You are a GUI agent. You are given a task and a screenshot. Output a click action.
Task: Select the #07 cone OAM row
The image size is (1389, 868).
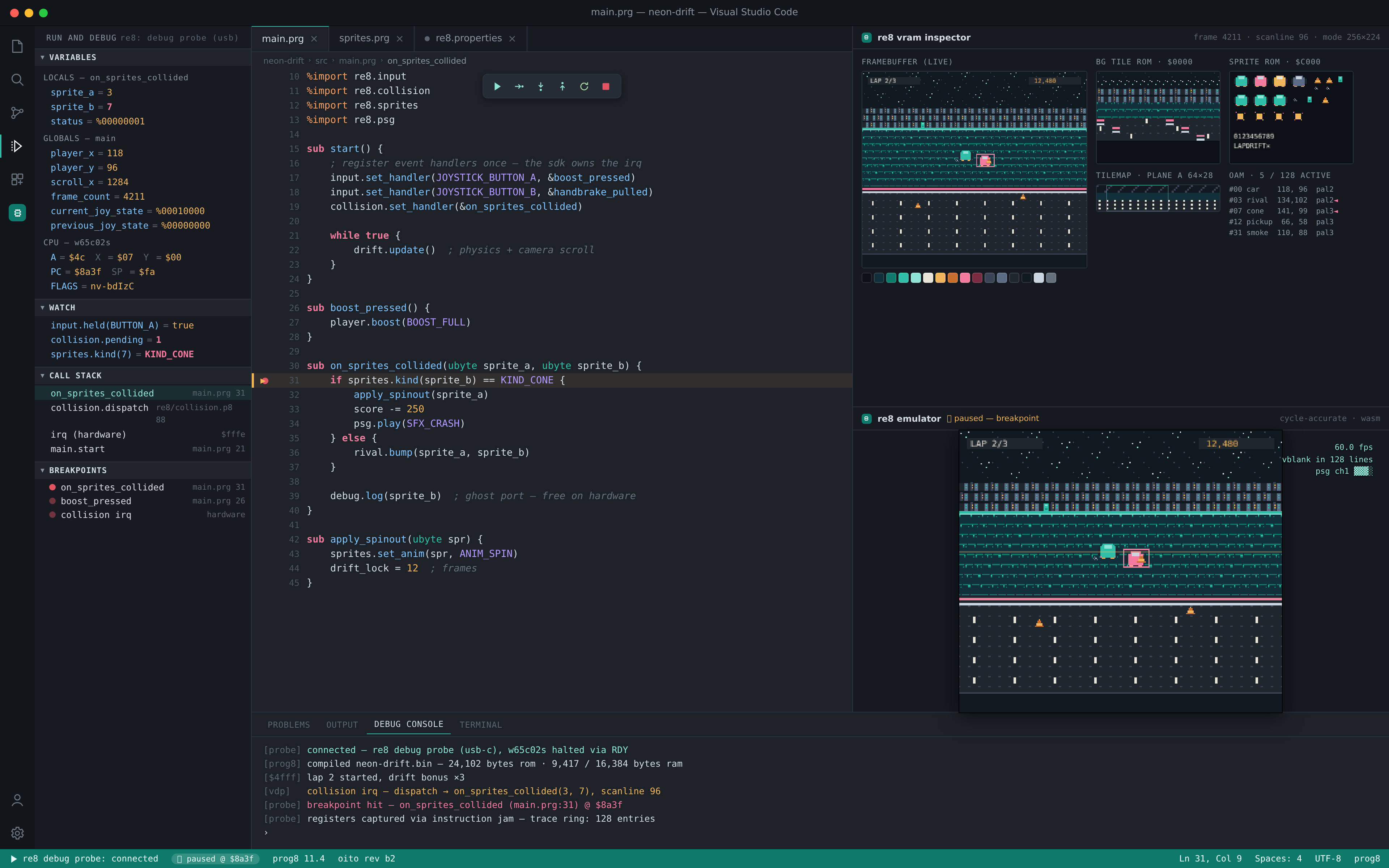1283,211
